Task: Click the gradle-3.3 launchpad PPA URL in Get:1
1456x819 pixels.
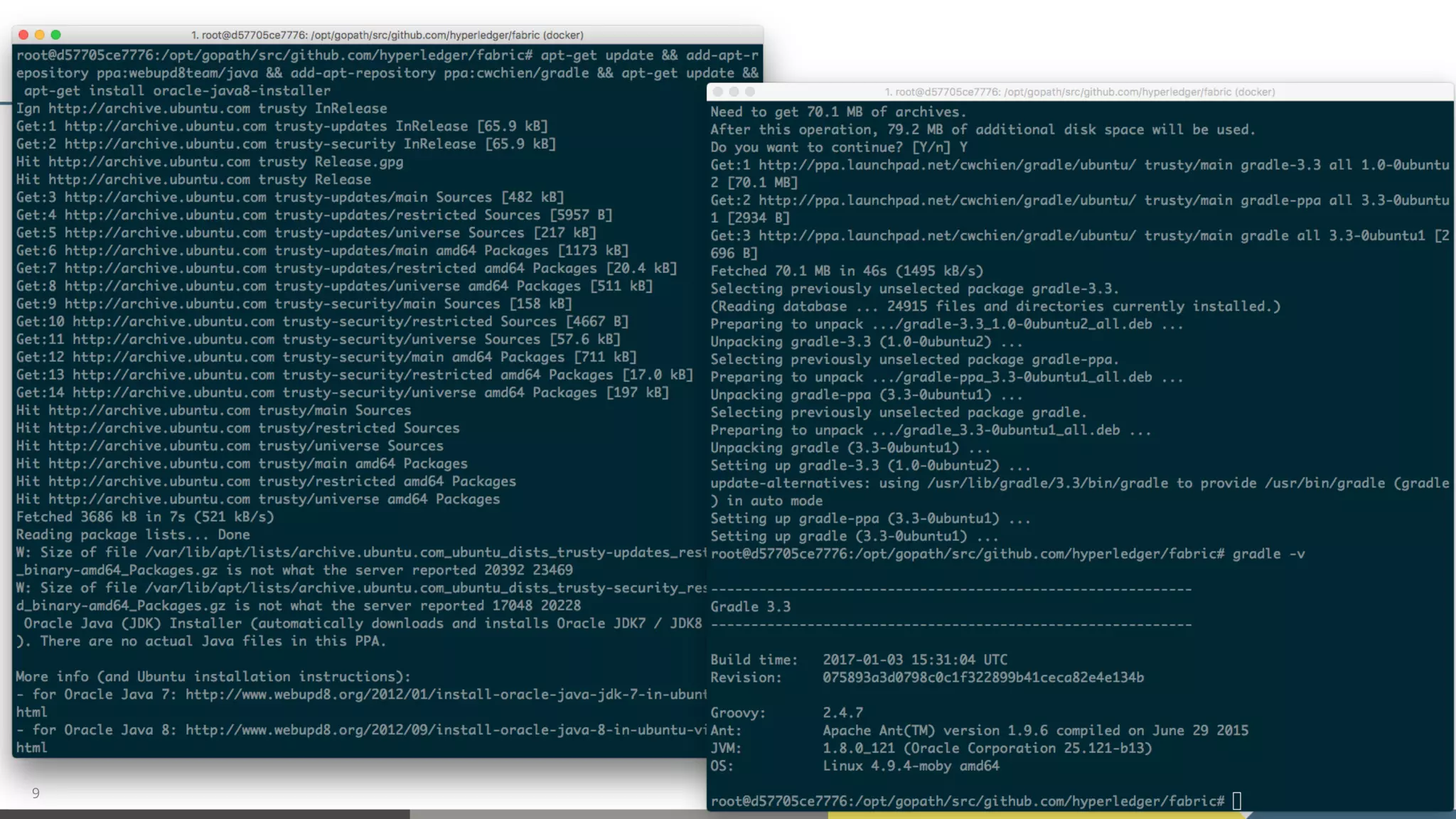Action: point(947,165)
